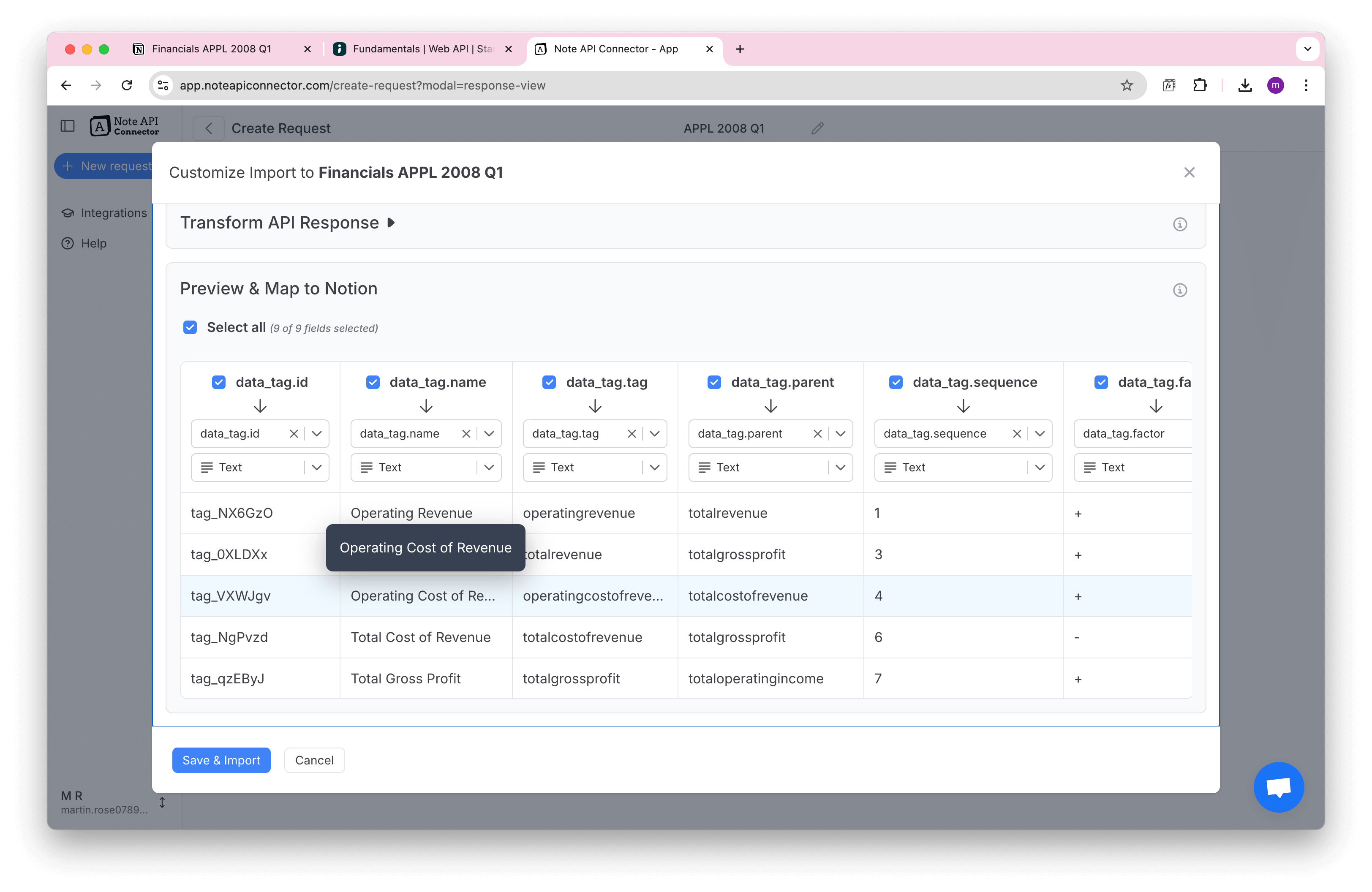Open the Text type dropdown under data_tag.tag

(654, 467)
